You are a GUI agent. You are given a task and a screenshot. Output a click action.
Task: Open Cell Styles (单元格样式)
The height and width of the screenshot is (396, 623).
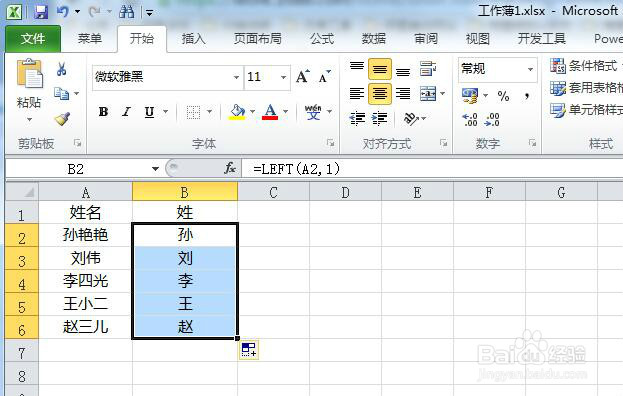coord(586,109)
